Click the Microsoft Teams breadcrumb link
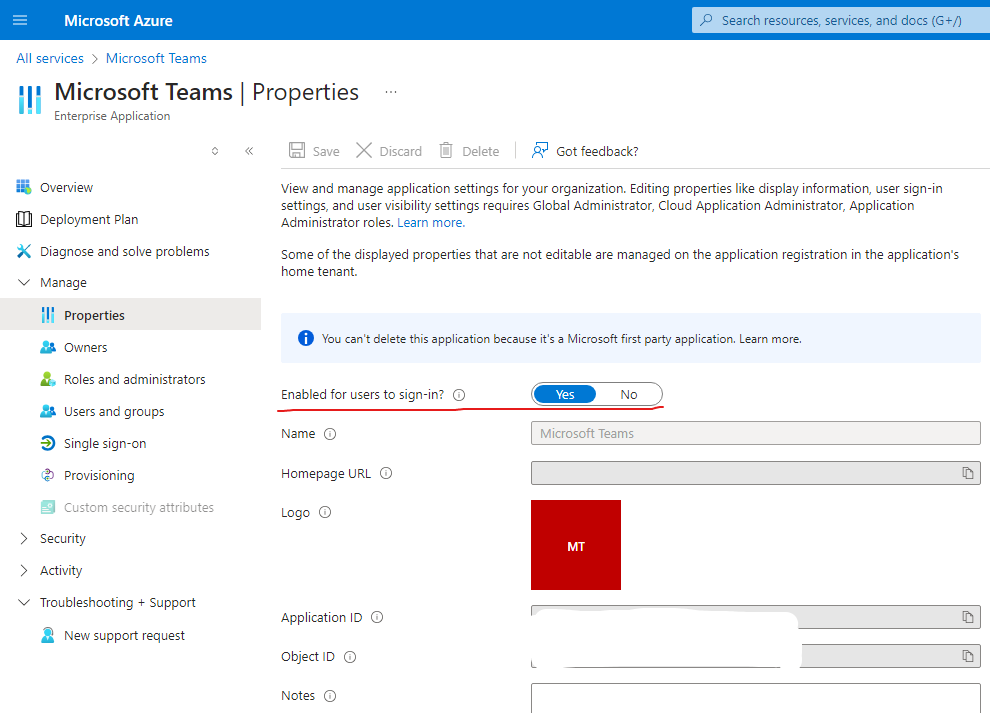This screenshot has height=713, width=990. [156, 58]
